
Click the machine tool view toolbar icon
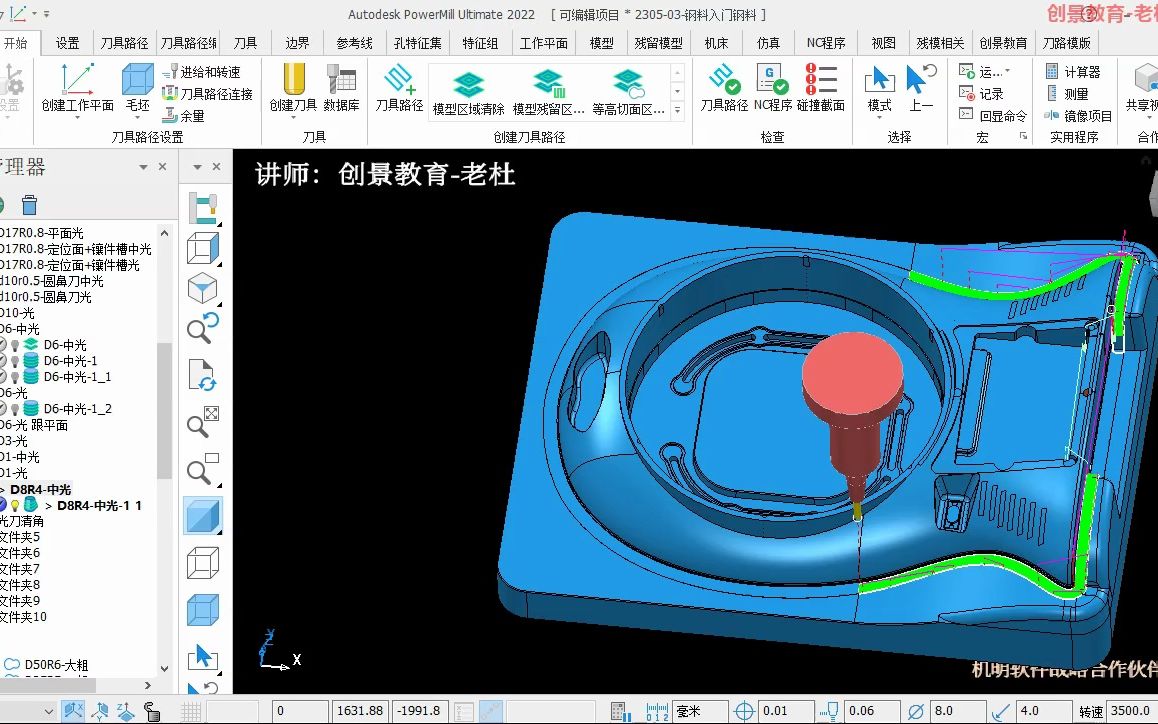(202, 208)
